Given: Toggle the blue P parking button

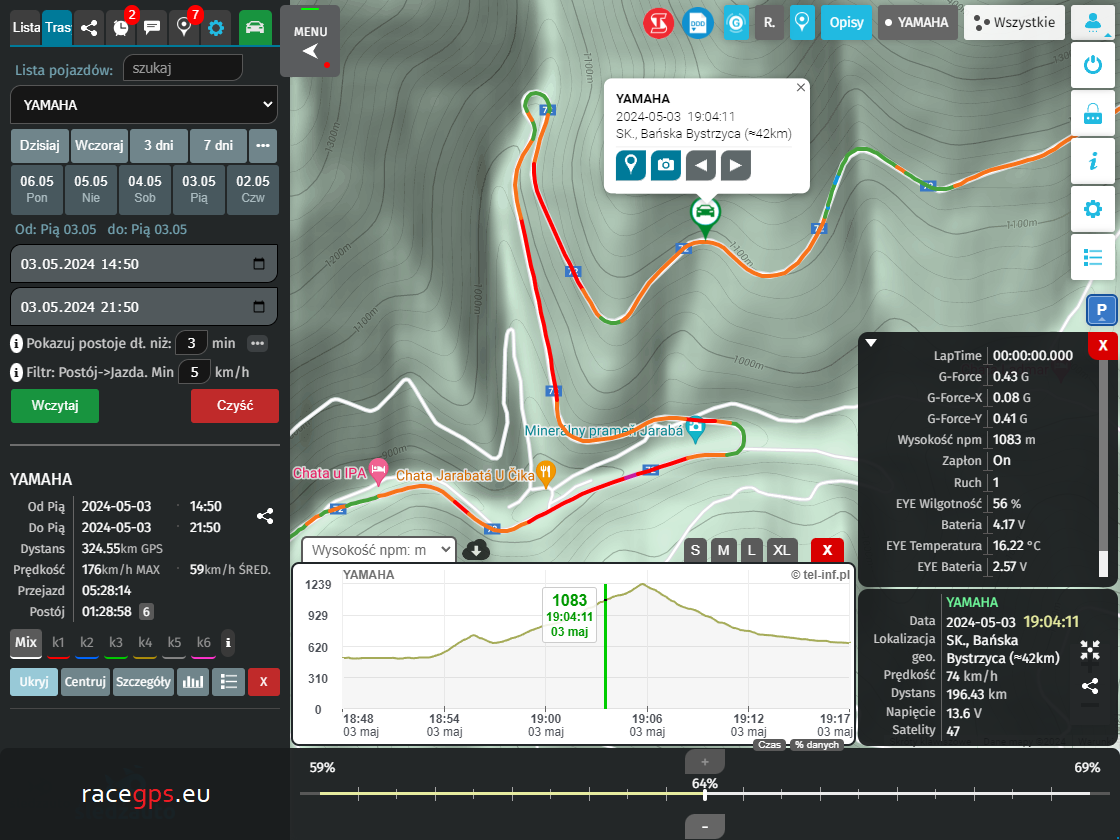Looking at the screenshot, I should pos(1101,310).
